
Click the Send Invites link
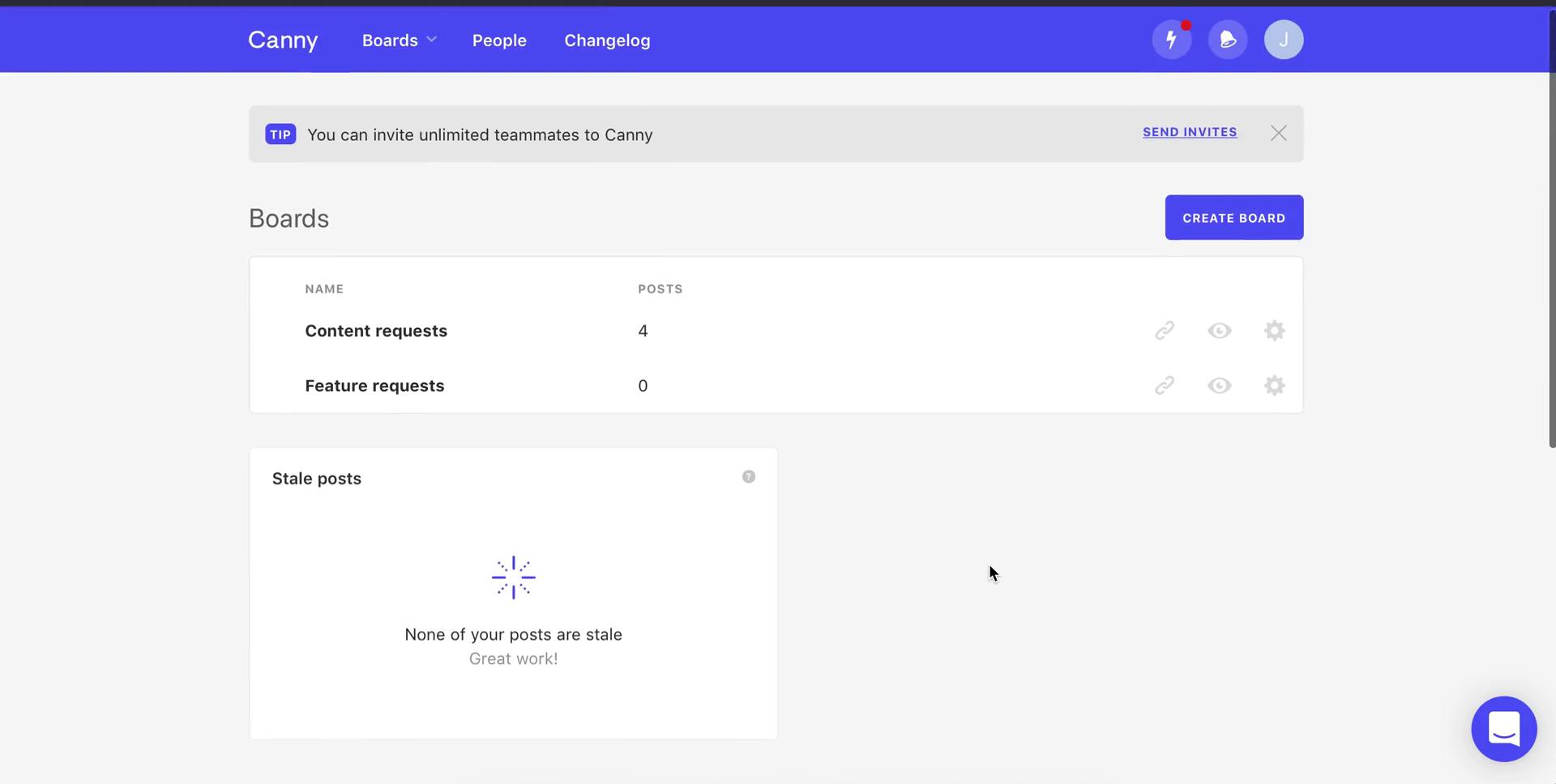1189,132
